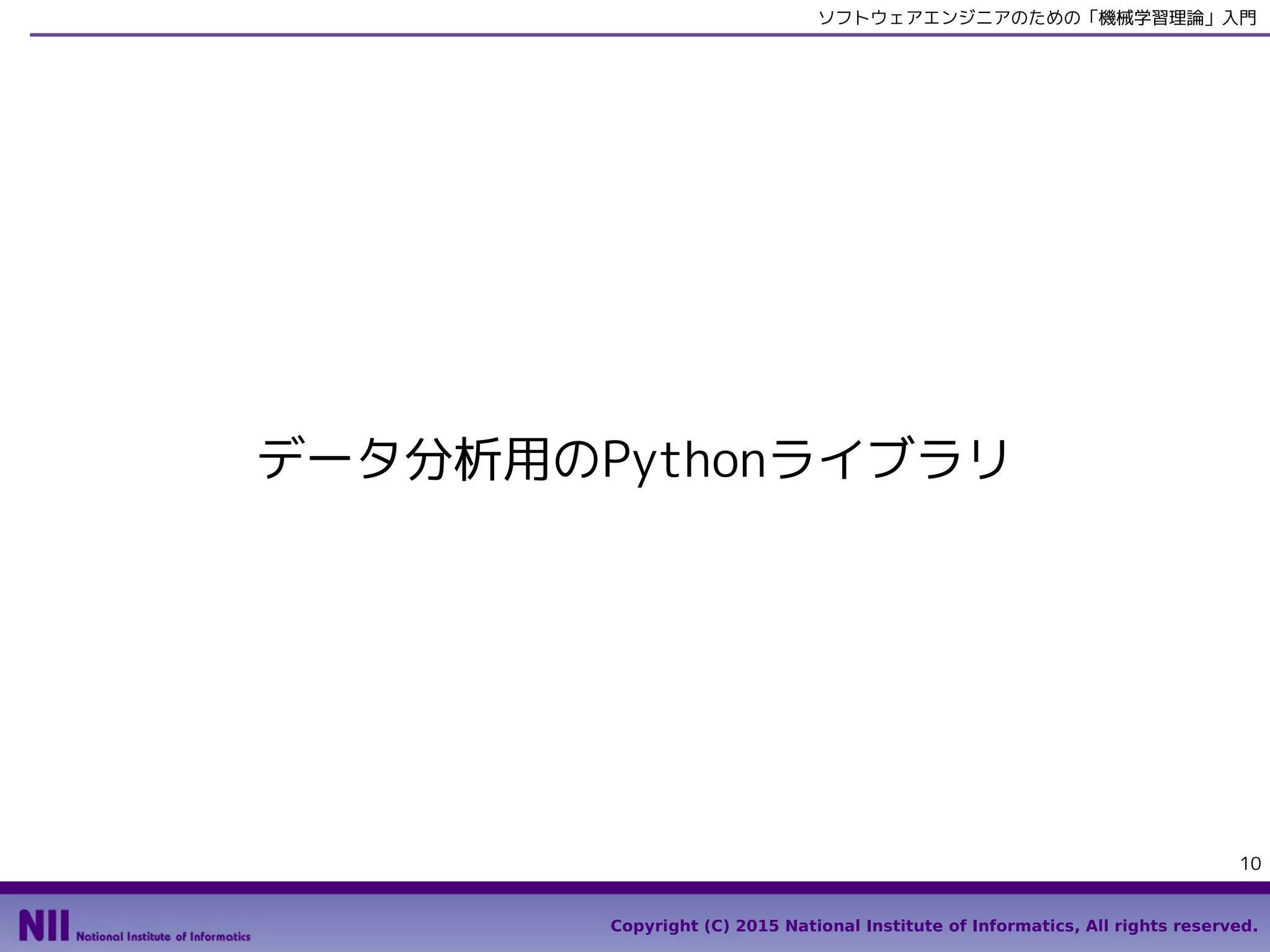
Task: Click the National Institute of Informatics logo text
Action: [163, 936]
